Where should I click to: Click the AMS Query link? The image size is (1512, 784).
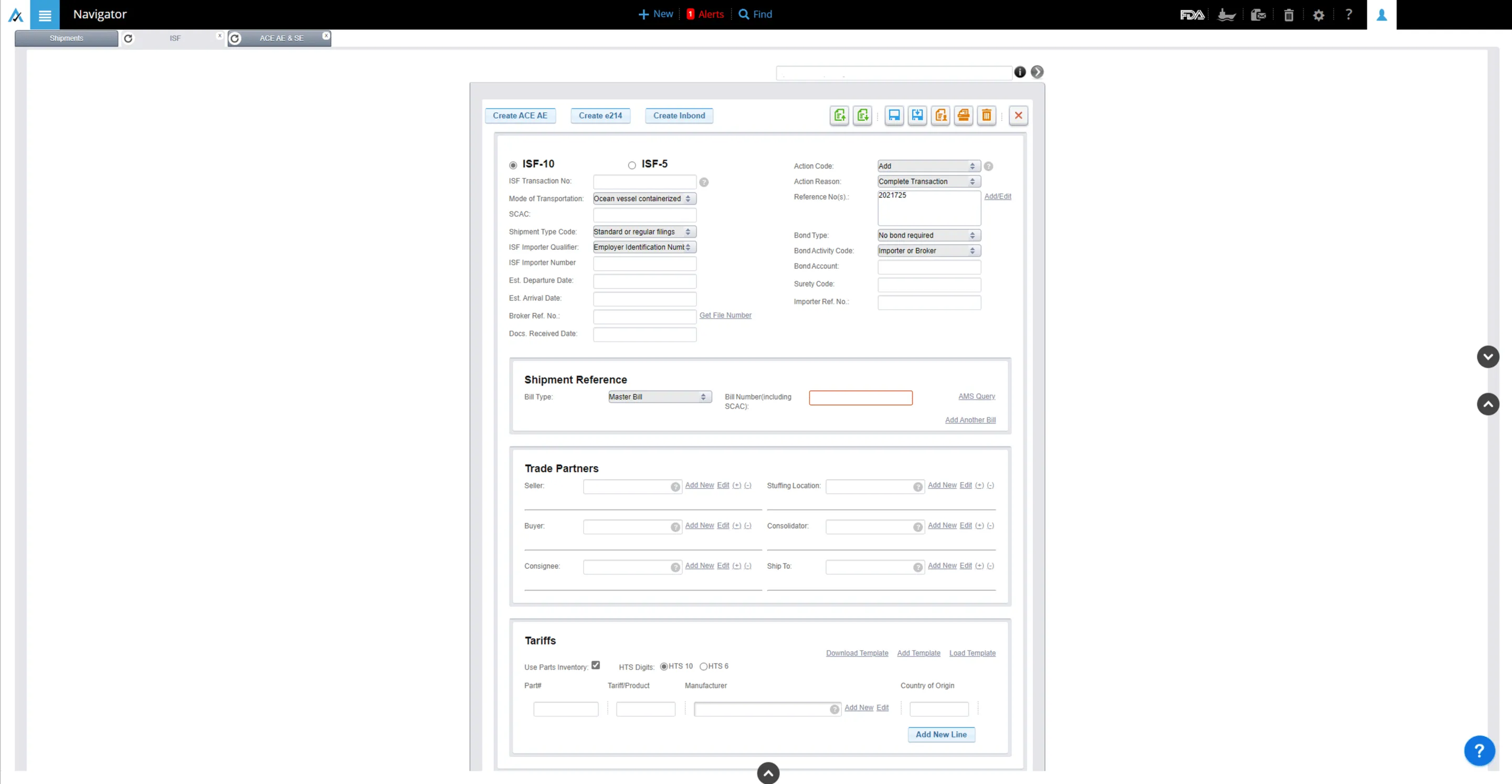(x=976, y=397)
